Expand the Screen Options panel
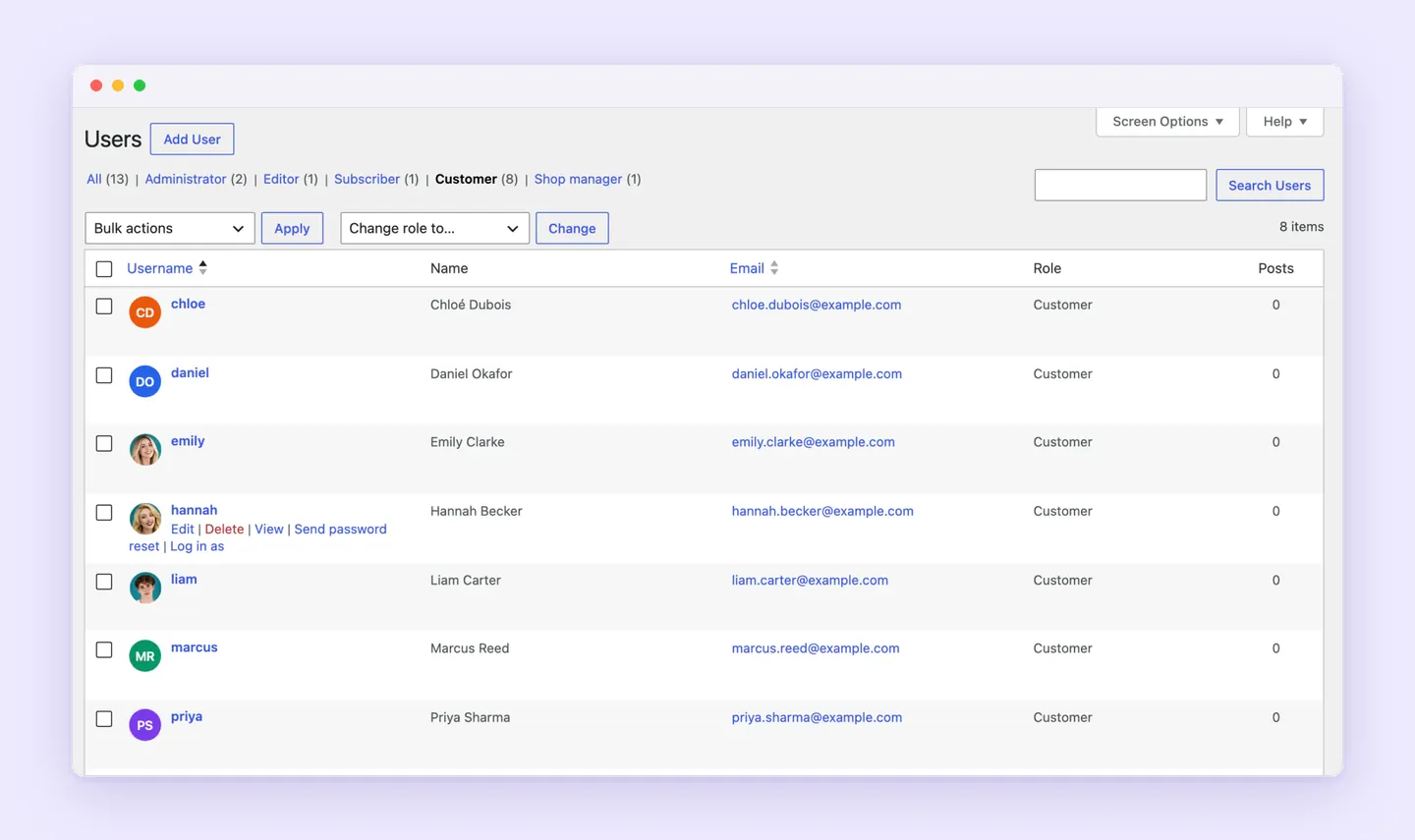 pyautogui.click(x=1167, y=121)
